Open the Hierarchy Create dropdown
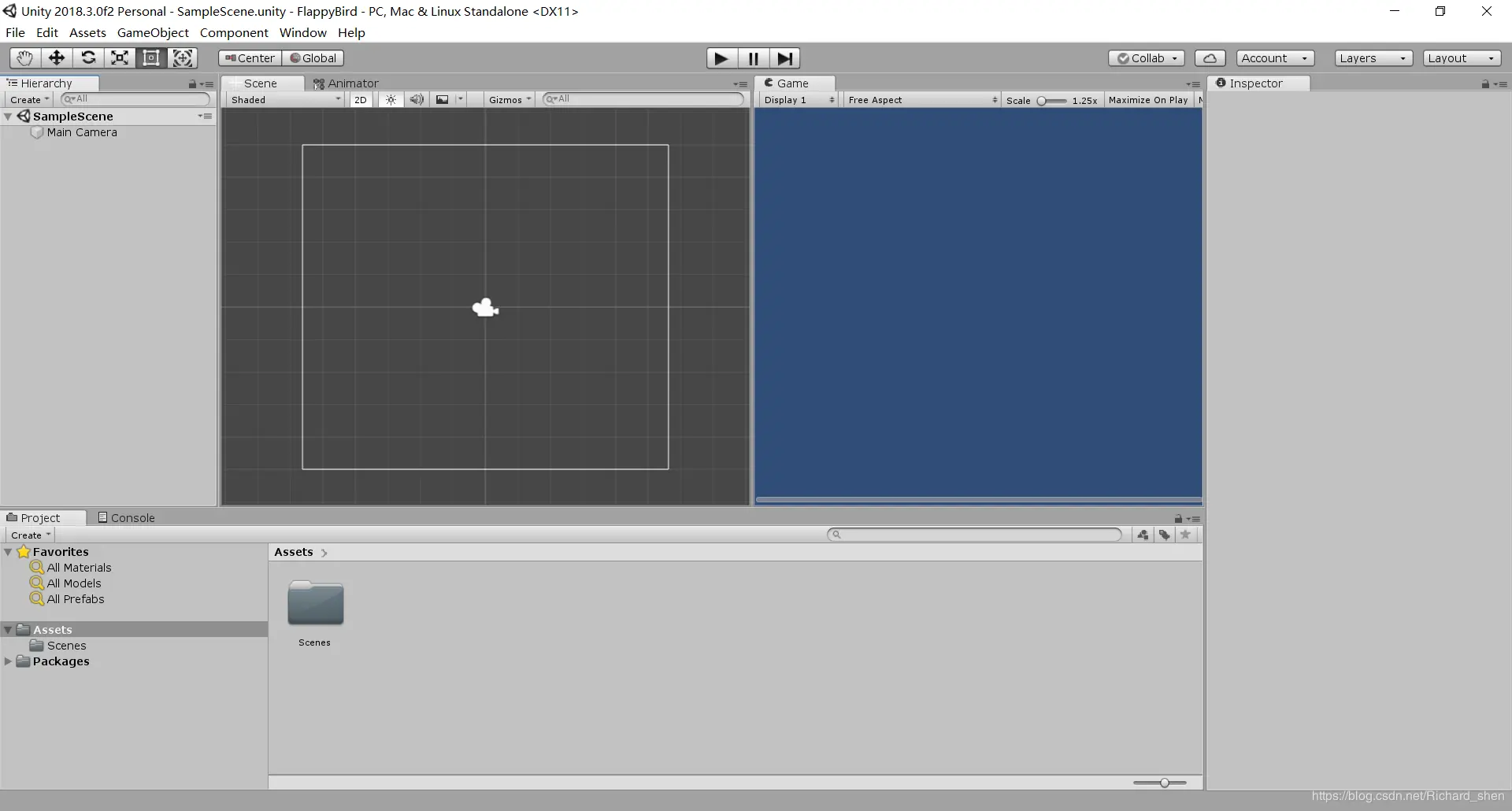 (x=30, y=100)
